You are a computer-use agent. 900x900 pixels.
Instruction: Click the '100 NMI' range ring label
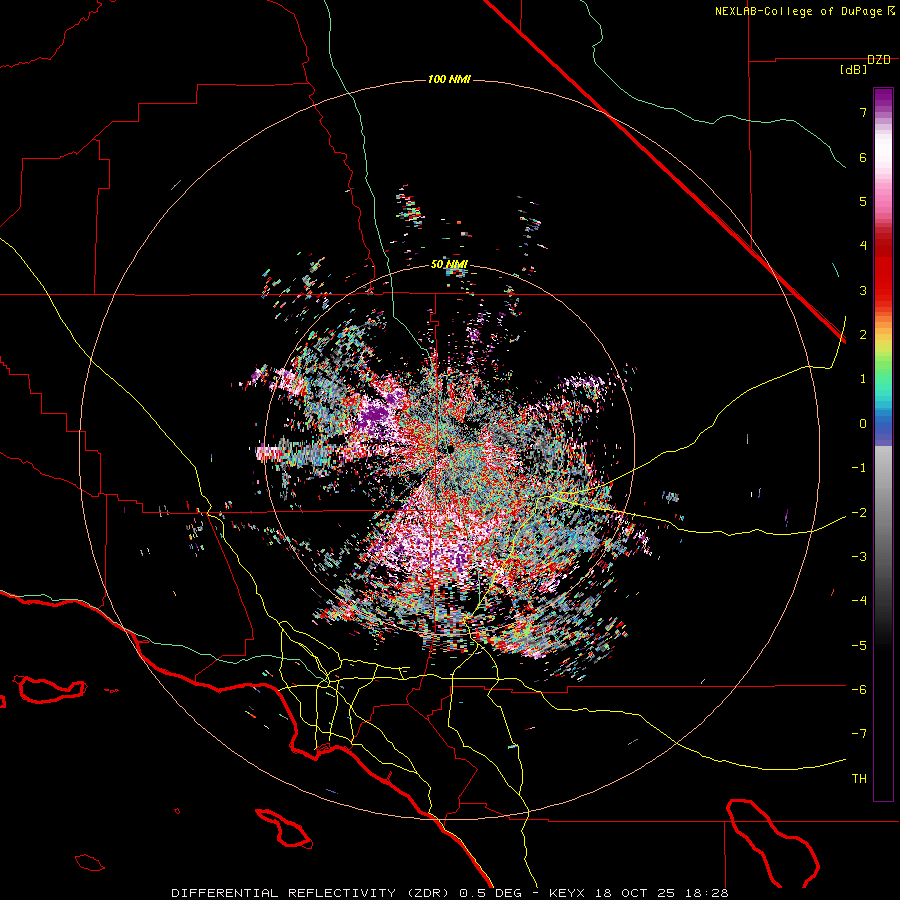[x=449, y=79]
